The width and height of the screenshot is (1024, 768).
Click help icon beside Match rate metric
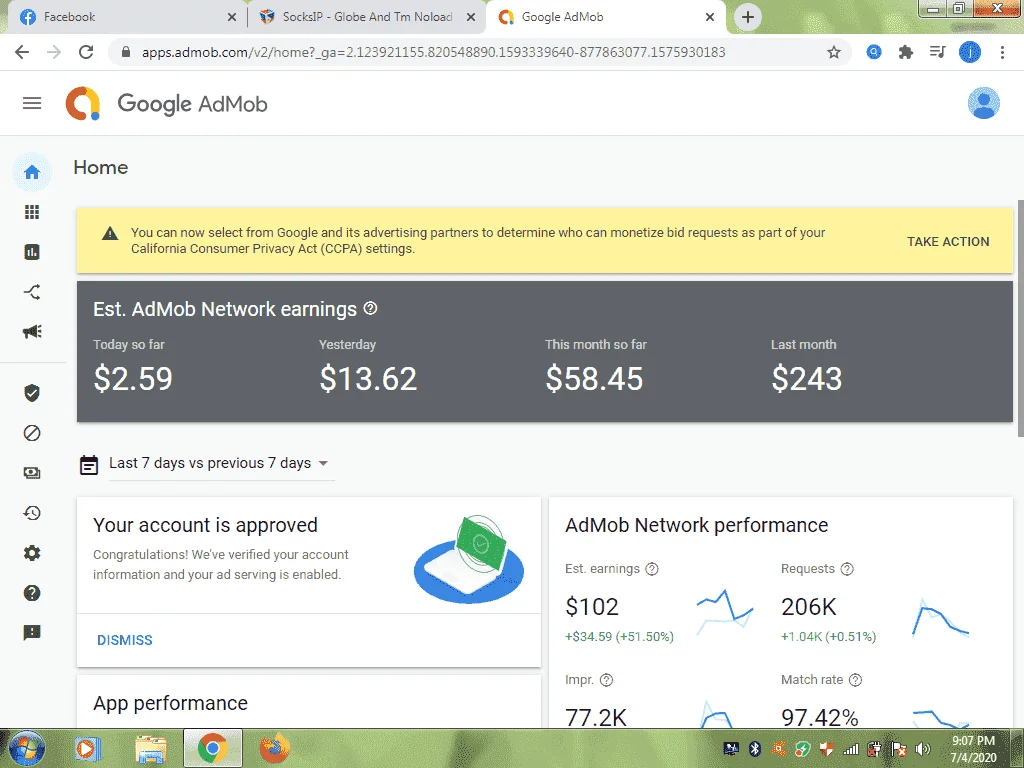[856, 680]
